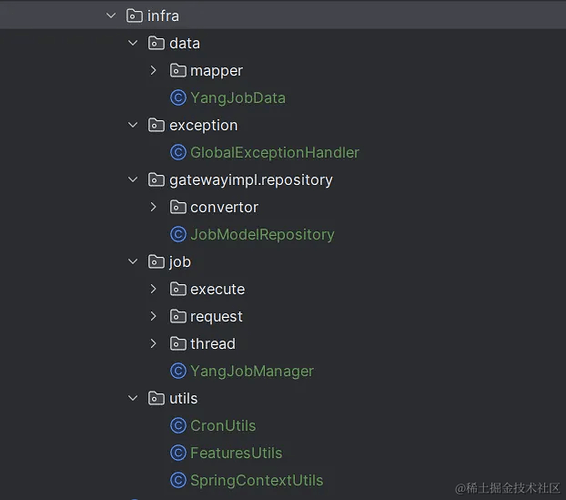Collapse the gatewayimpl.repository package

(x=133, y=180)
